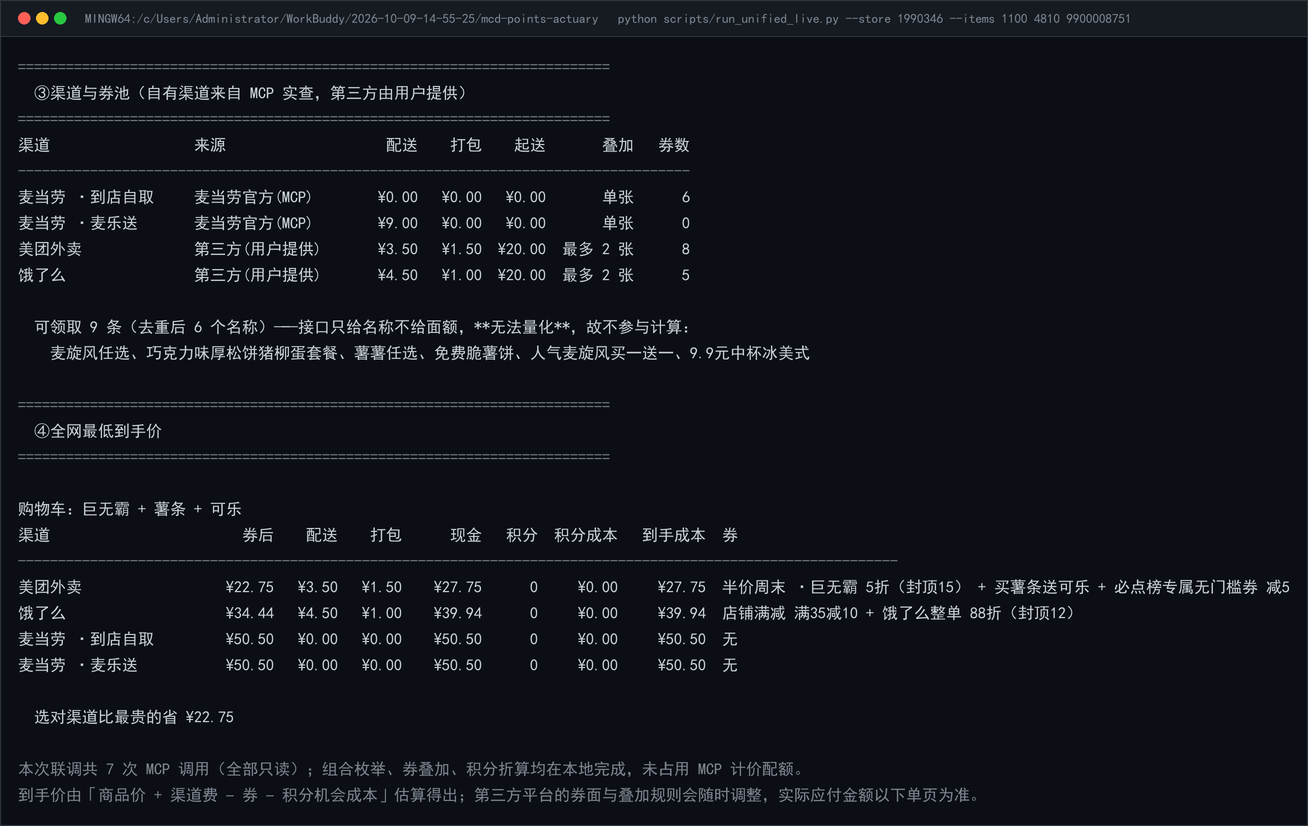Click coupon count 5 for 饿了么
The image size is (1308, 826).
point(685,275)
